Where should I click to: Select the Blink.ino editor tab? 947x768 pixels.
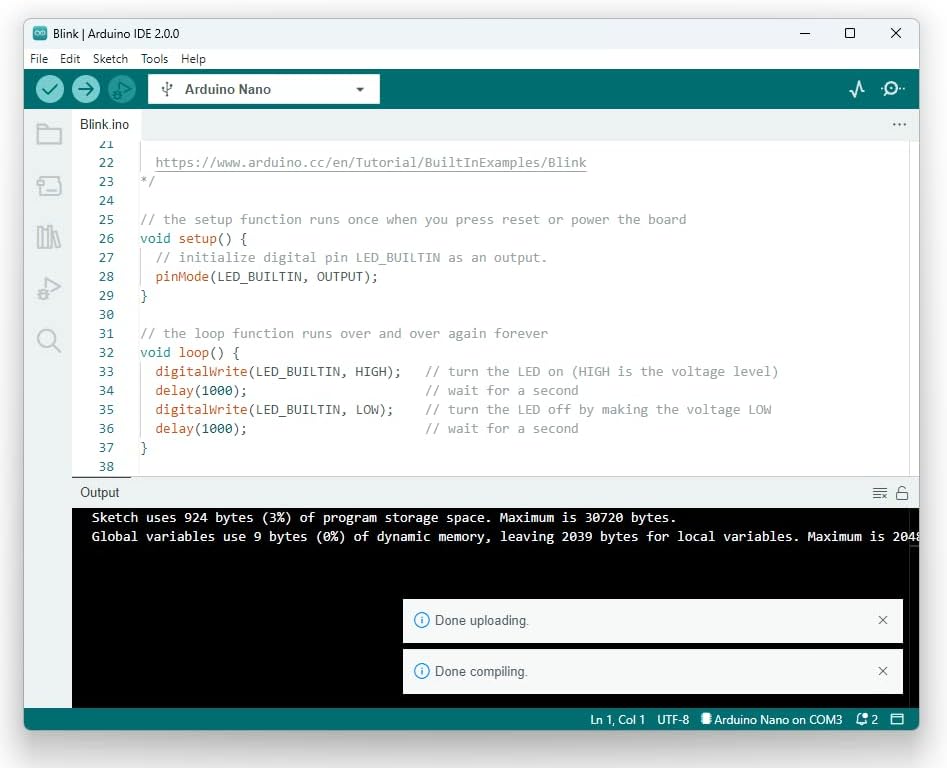tap(104, 124)
